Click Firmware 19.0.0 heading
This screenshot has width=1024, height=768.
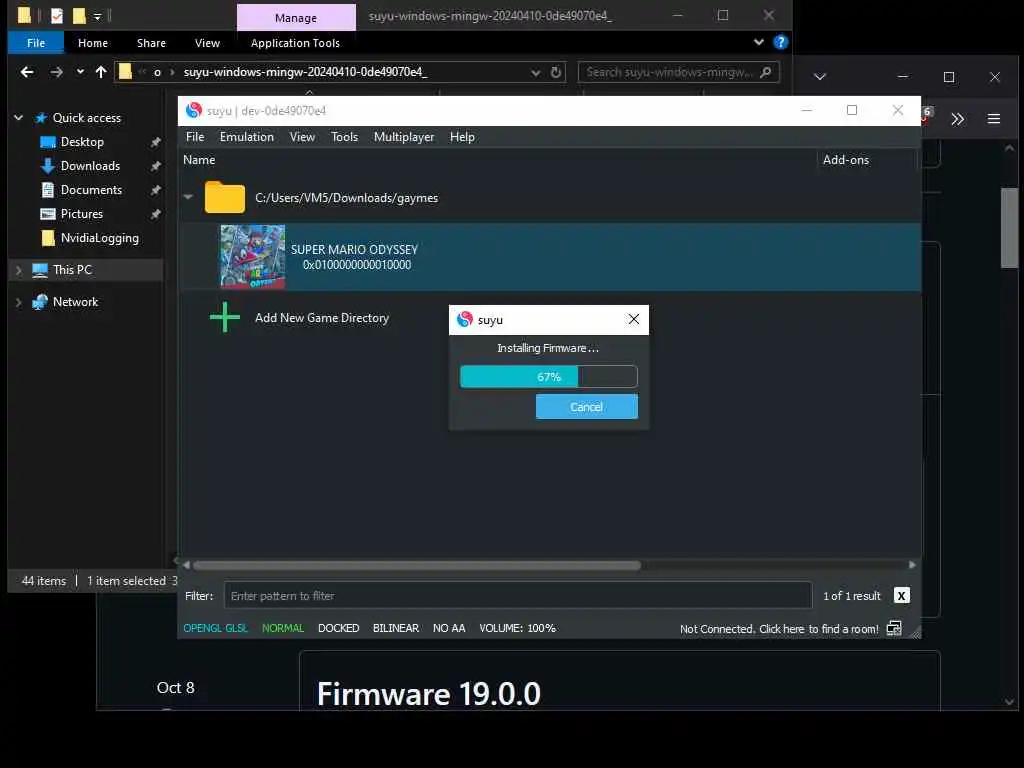428,694
